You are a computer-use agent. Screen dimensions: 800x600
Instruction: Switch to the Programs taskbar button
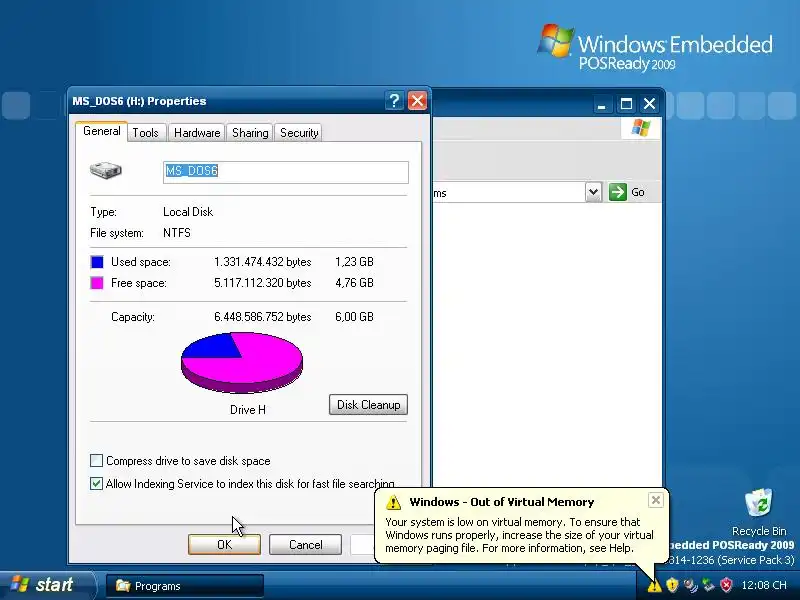(x=185, y=586)
